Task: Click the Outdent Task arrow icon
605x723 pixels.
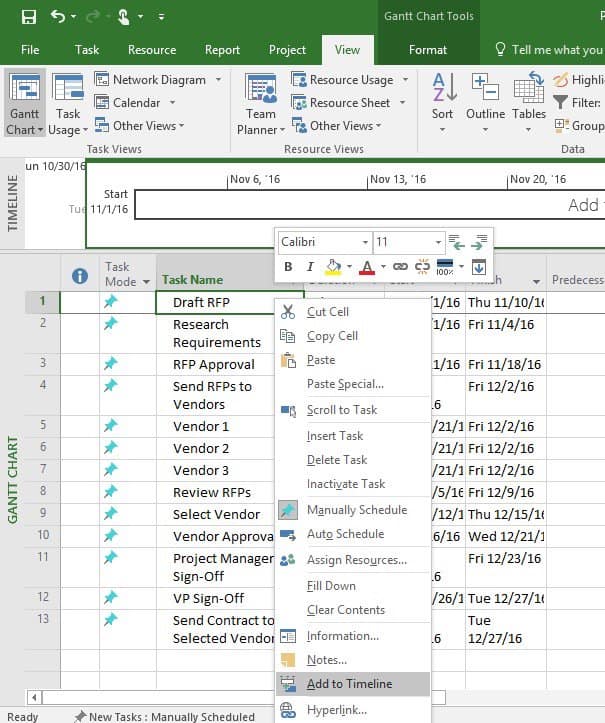Action: (x=457, y=242)
